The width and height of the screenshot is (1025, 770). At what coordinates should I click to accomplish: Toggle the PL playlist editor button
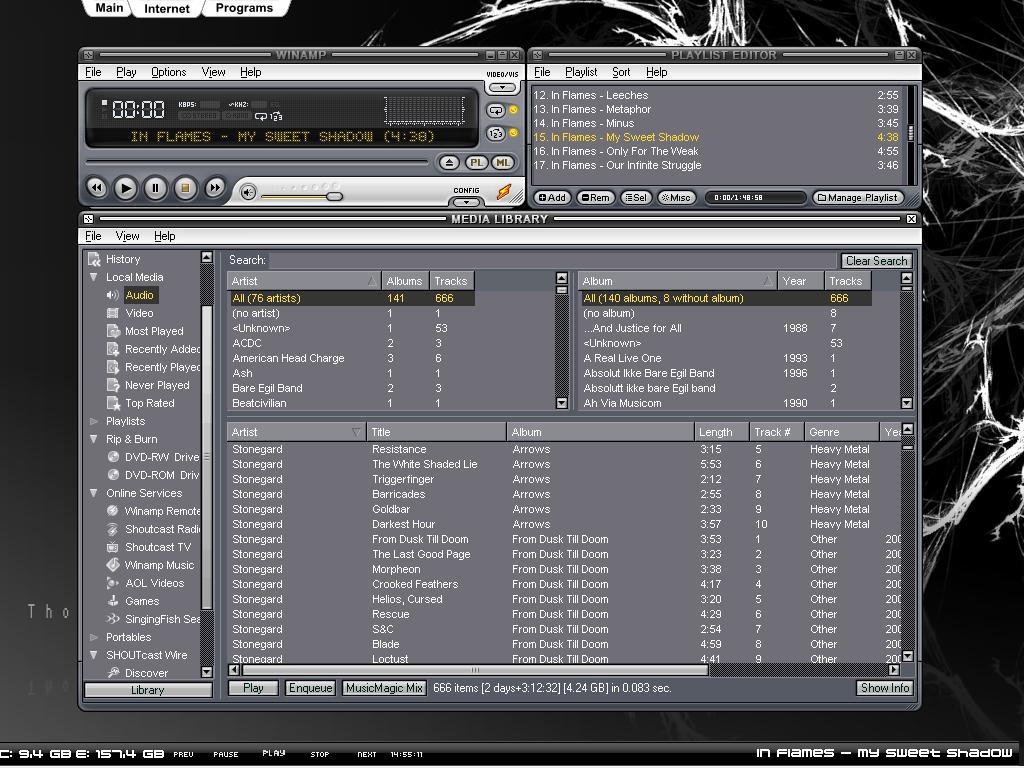click(476, 163)
